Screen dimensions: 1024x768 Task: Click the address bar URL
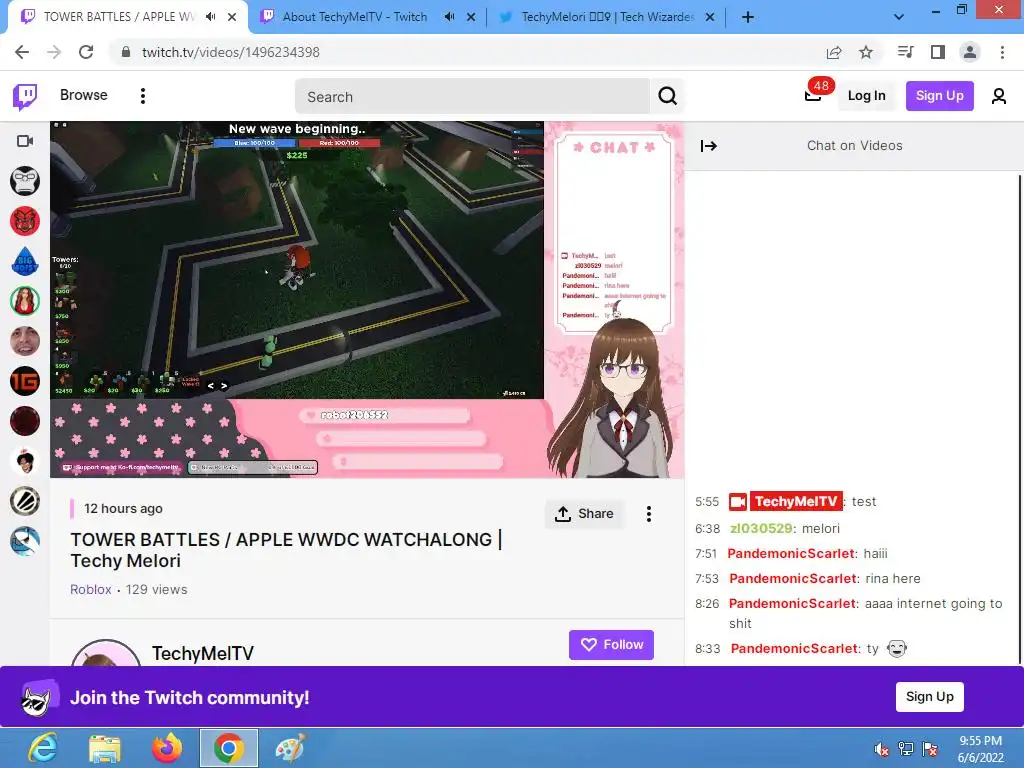(231, 52)
